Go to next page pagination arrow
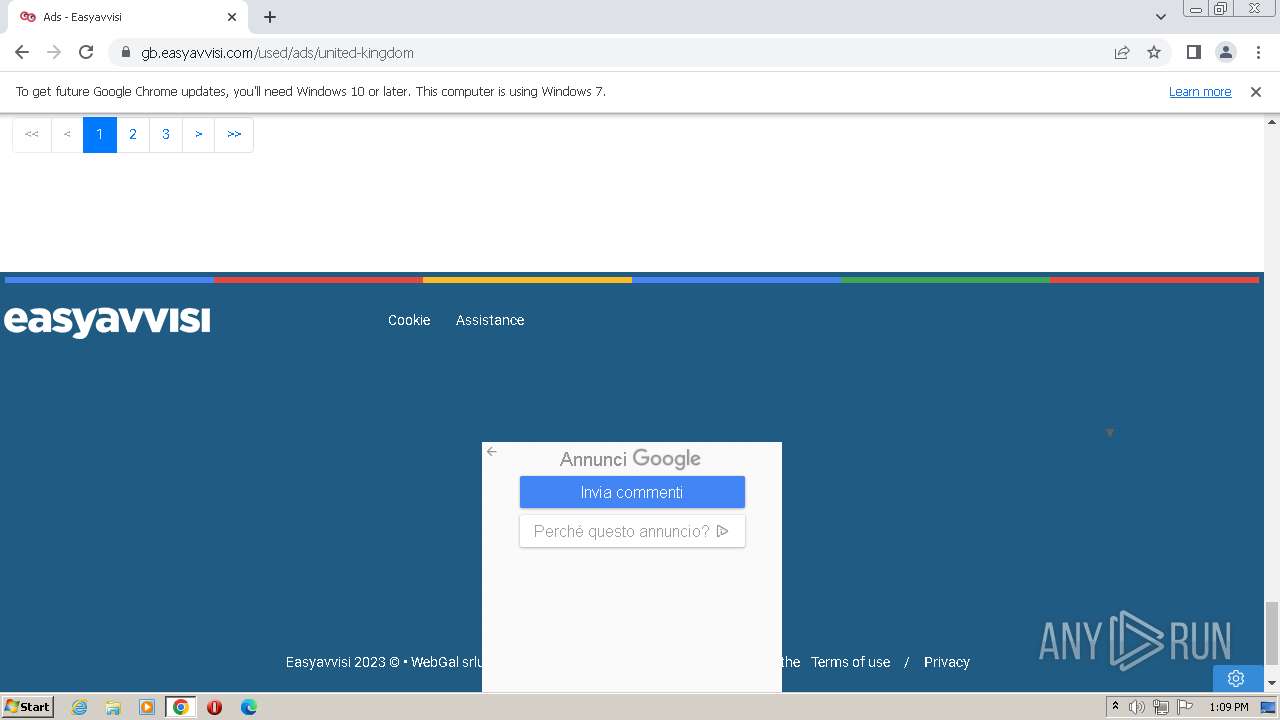This screenshot has width=1280, height=720. [x=199, y=134]
